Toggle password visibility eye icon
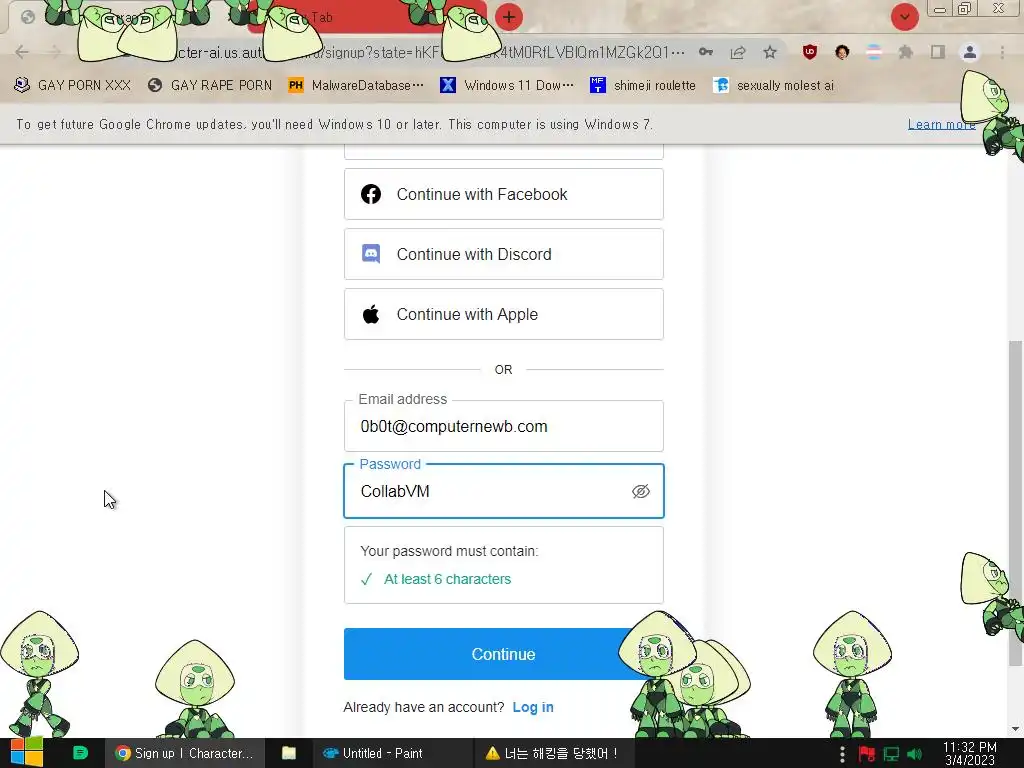The width and height of the screenshot is (1024, 768). [x=641, y=491]
